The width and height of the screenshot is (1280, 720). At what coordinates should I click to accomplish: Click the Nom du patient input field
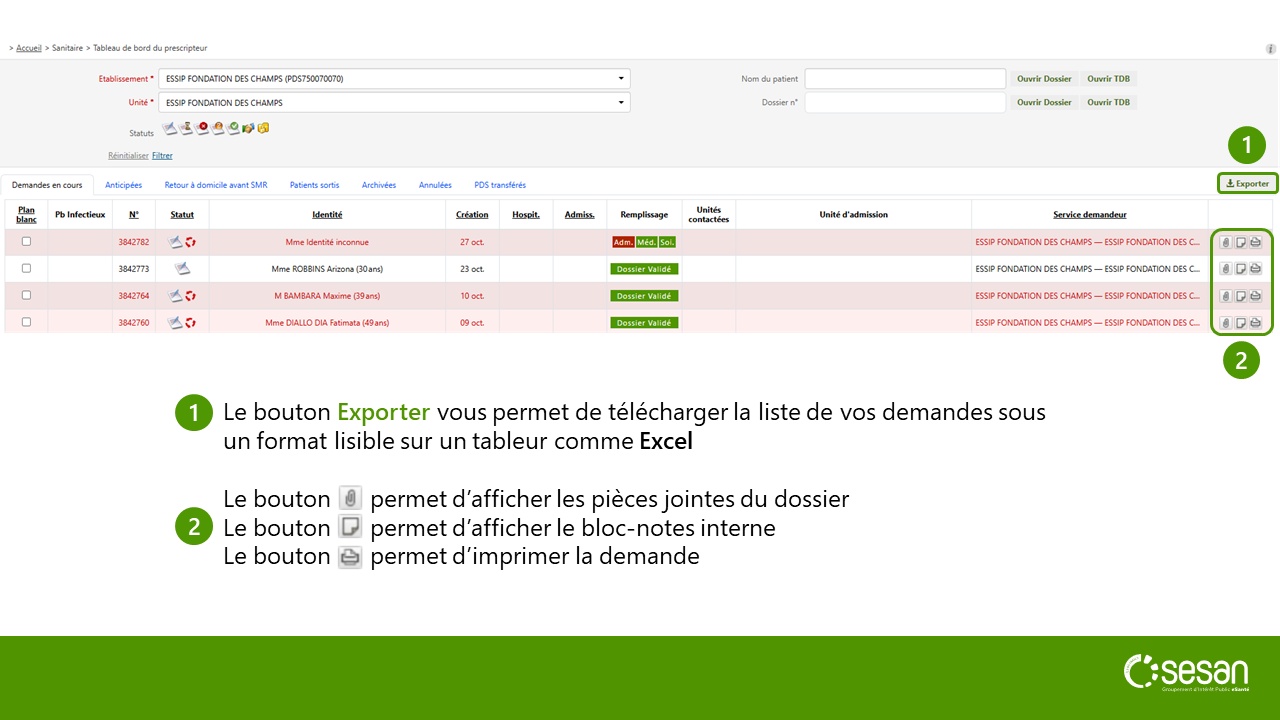904,79
